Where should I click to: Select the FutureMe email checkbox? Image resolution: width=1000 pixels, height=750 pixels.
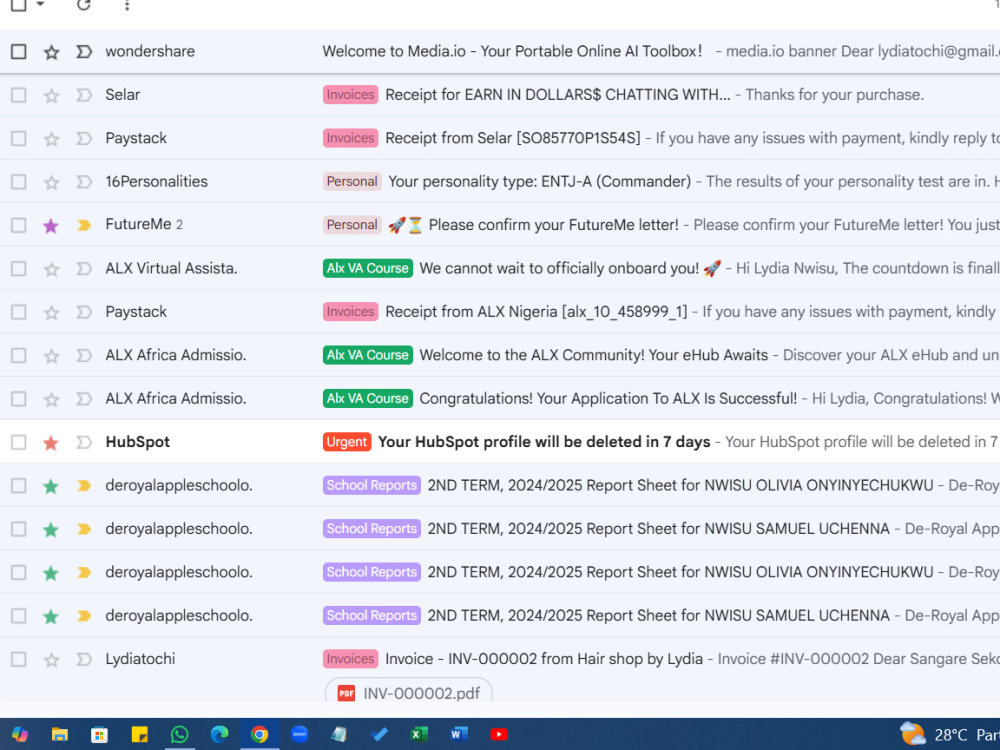point(18,225)
